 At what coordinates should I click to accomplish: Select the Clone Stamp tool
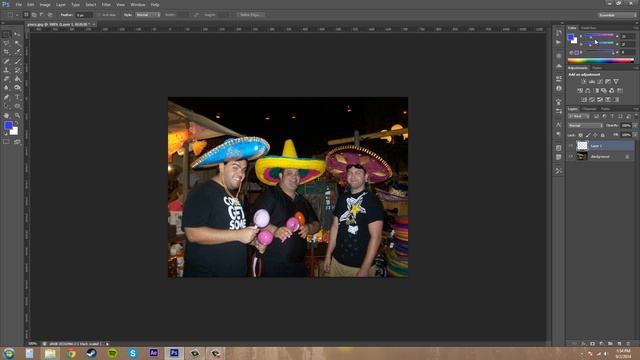pyautogui.click(x=6, y=70)
